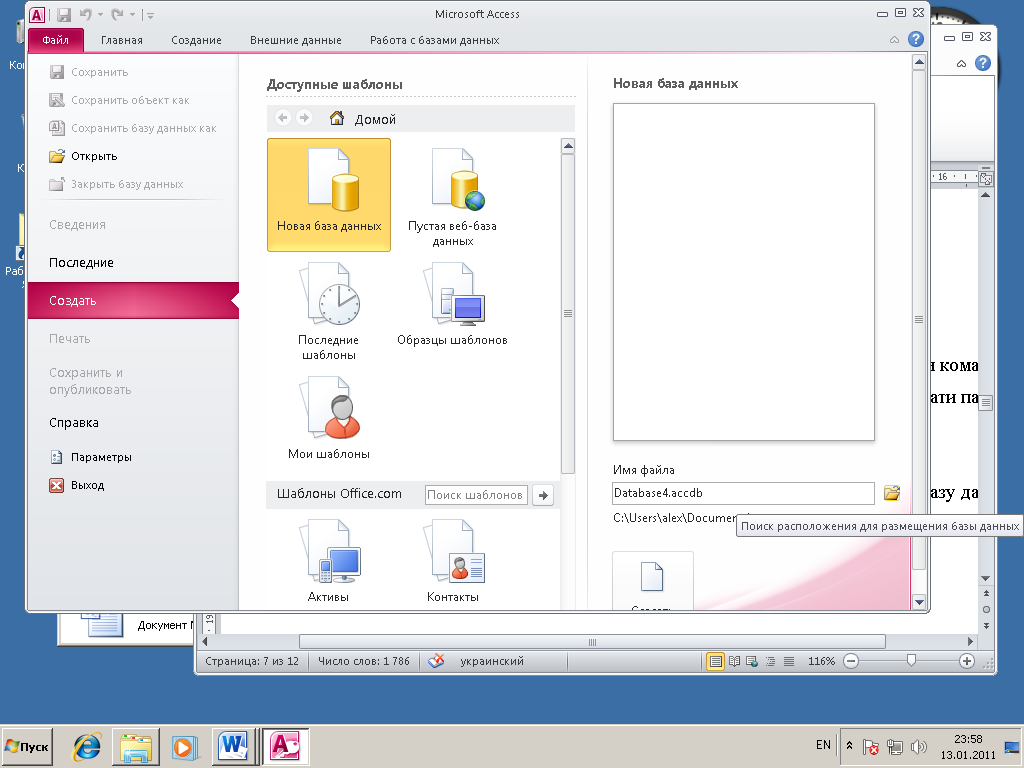Click the Имя файла input field
Viewport: 1024px width, 768px height.
click(743, 493)
